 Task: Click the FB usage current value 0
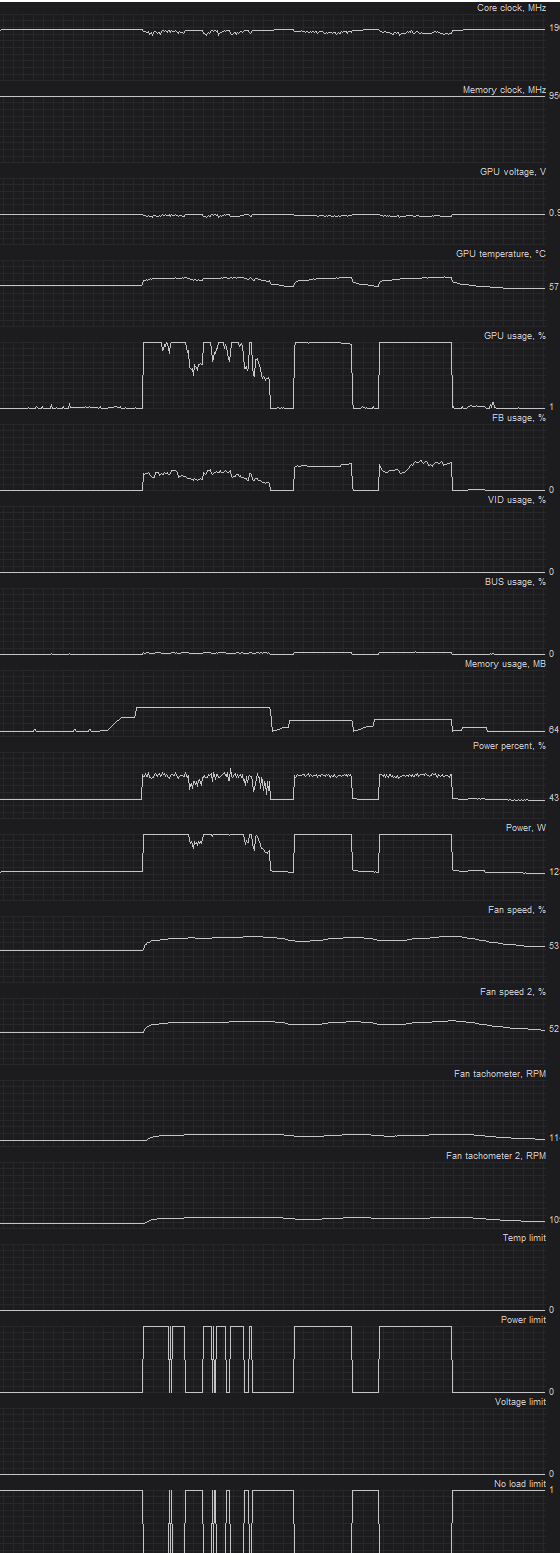[x=552, y=489]
